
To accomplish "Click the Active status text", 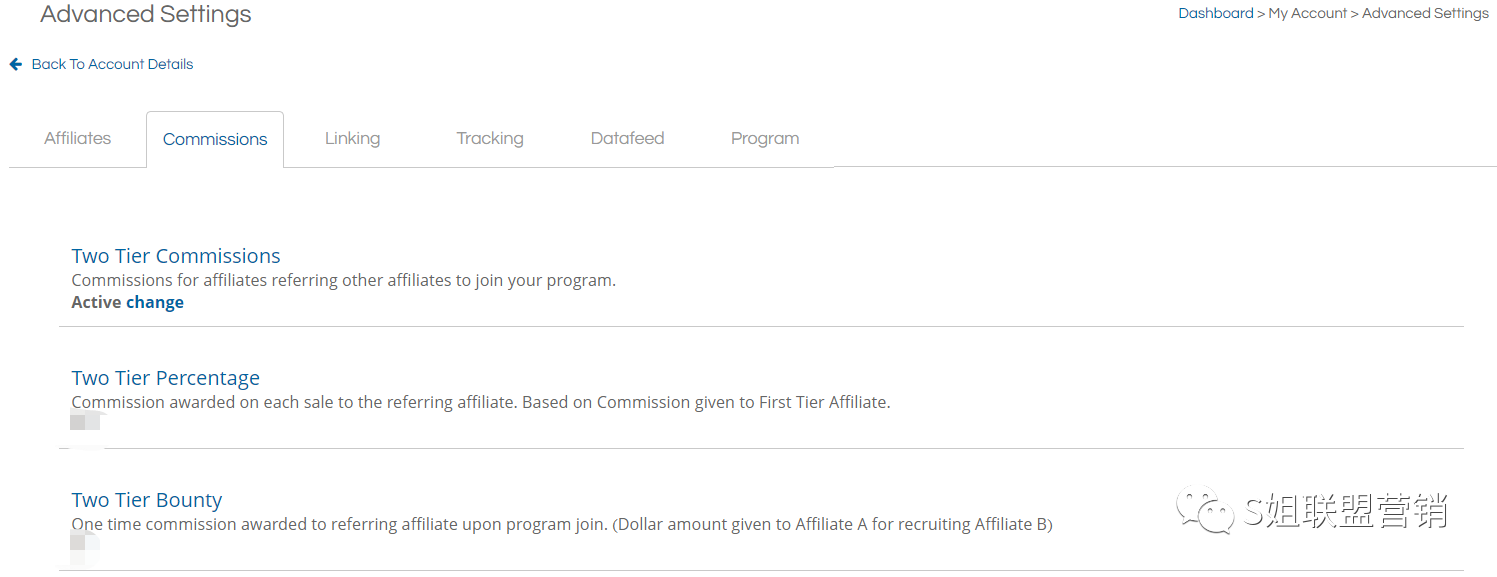I will 96,302.
